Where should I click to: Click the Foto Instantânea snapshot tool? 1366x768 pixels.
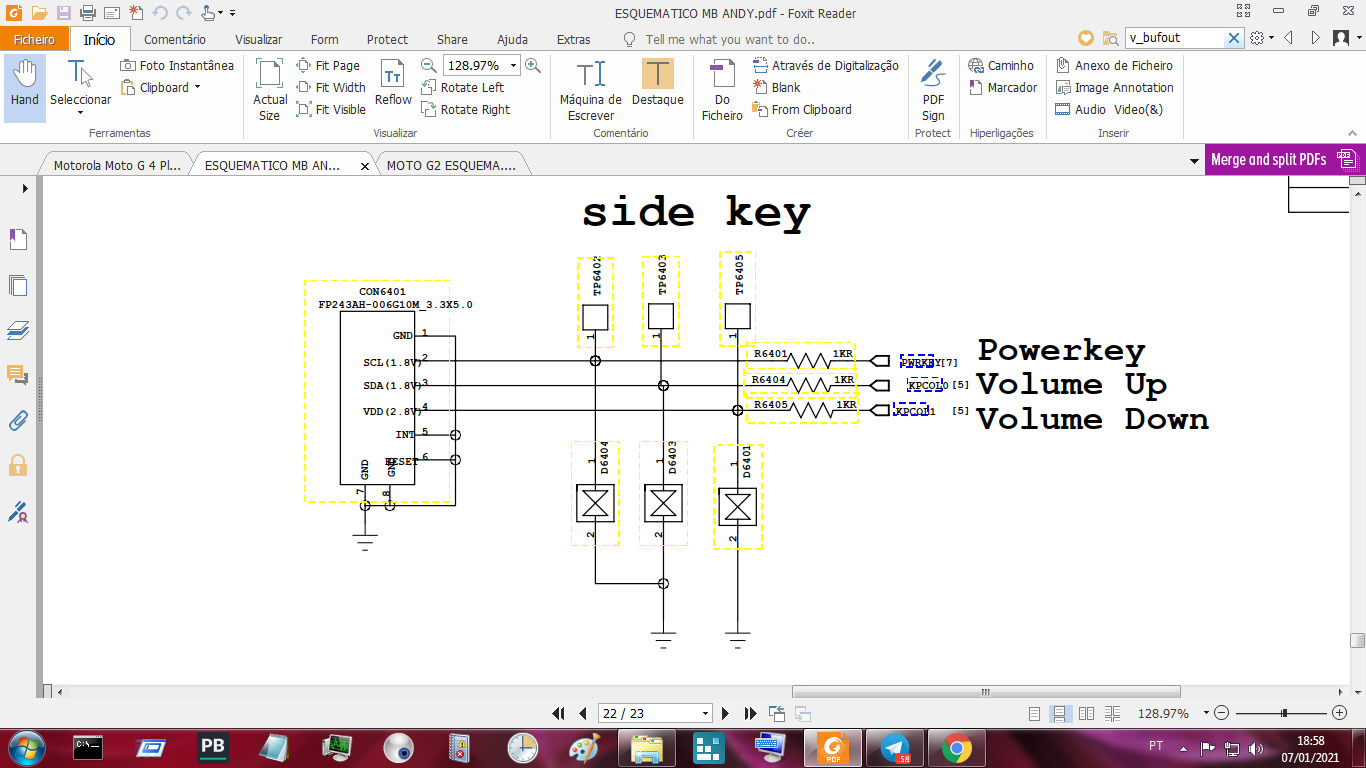177,65
